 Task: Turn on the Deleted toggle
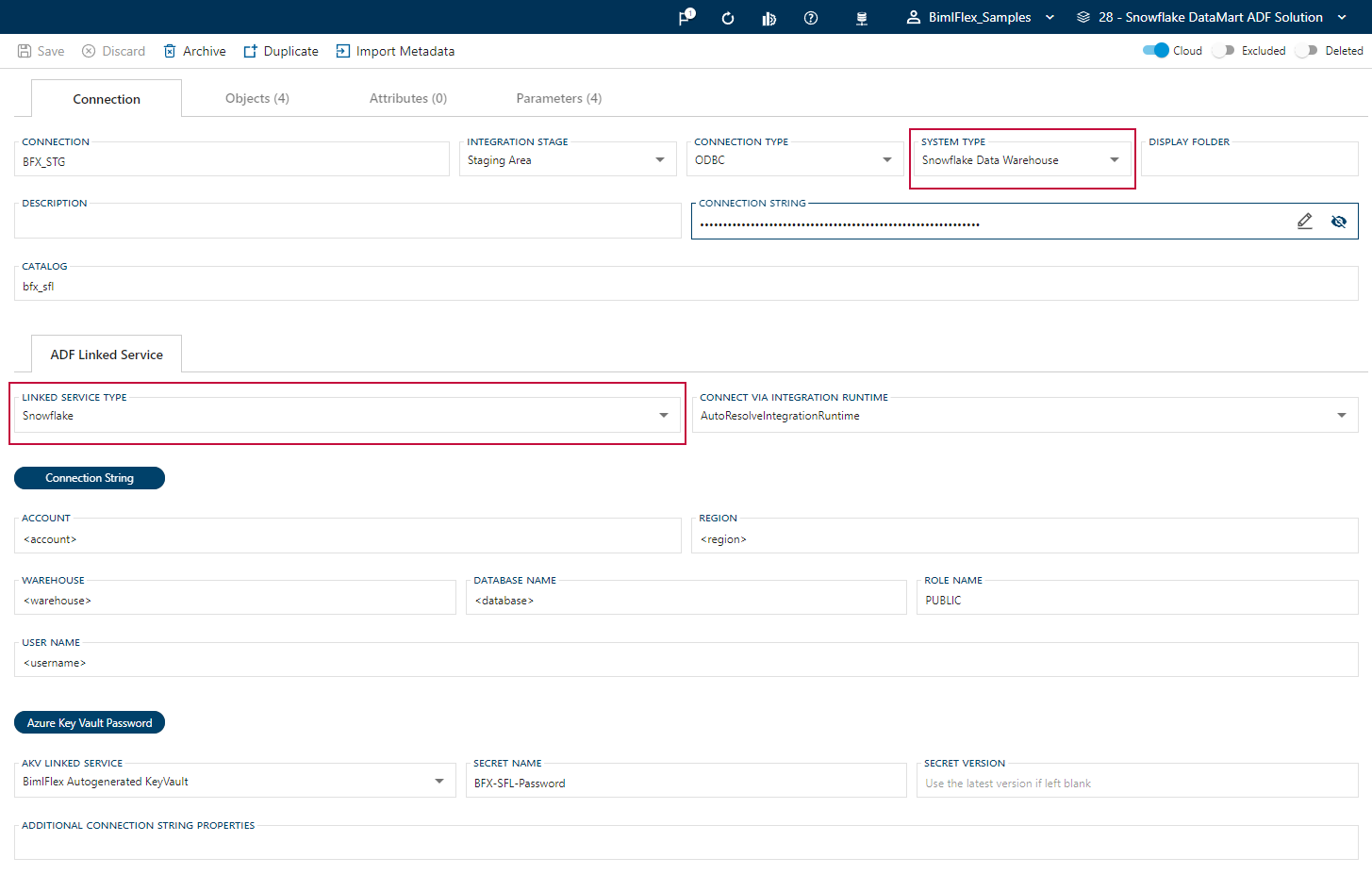tap(1306, 51)
